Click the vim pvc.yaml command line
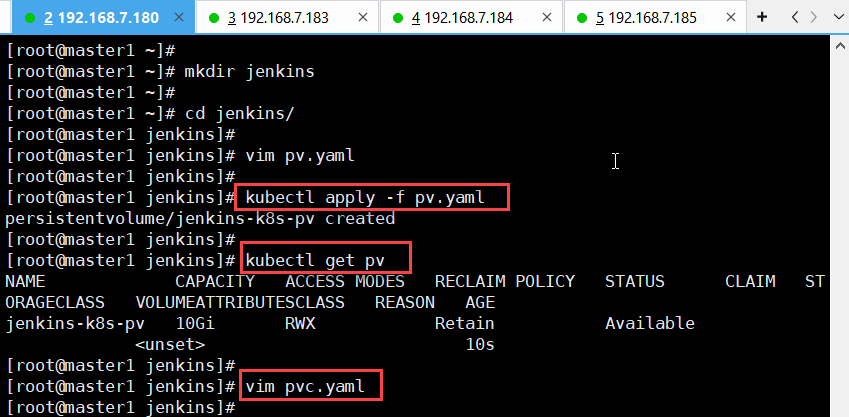 tap(305, 386)
